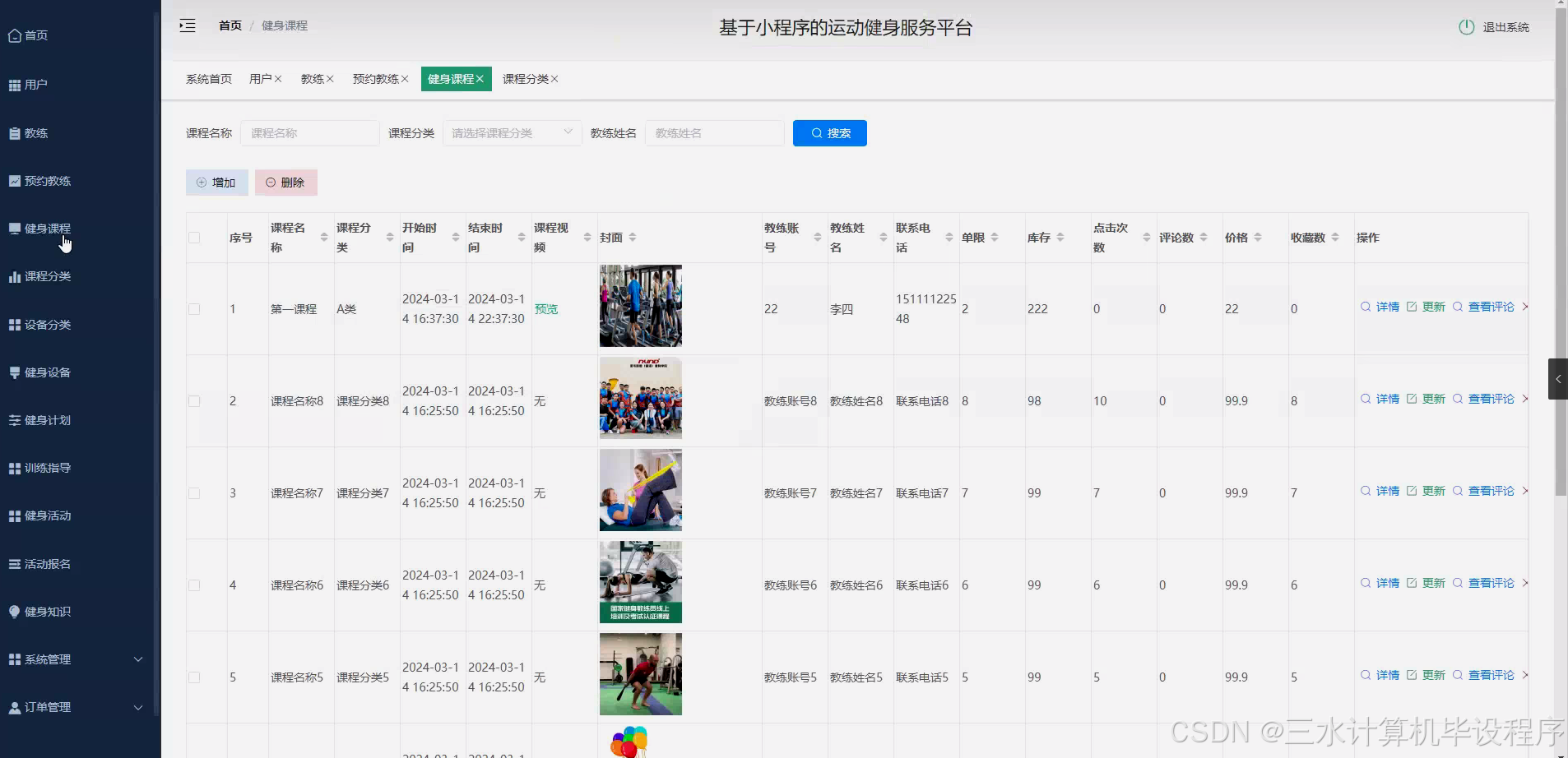
Task: Sort by 库存 column arrows
Action: click(x=1060, y=238)
